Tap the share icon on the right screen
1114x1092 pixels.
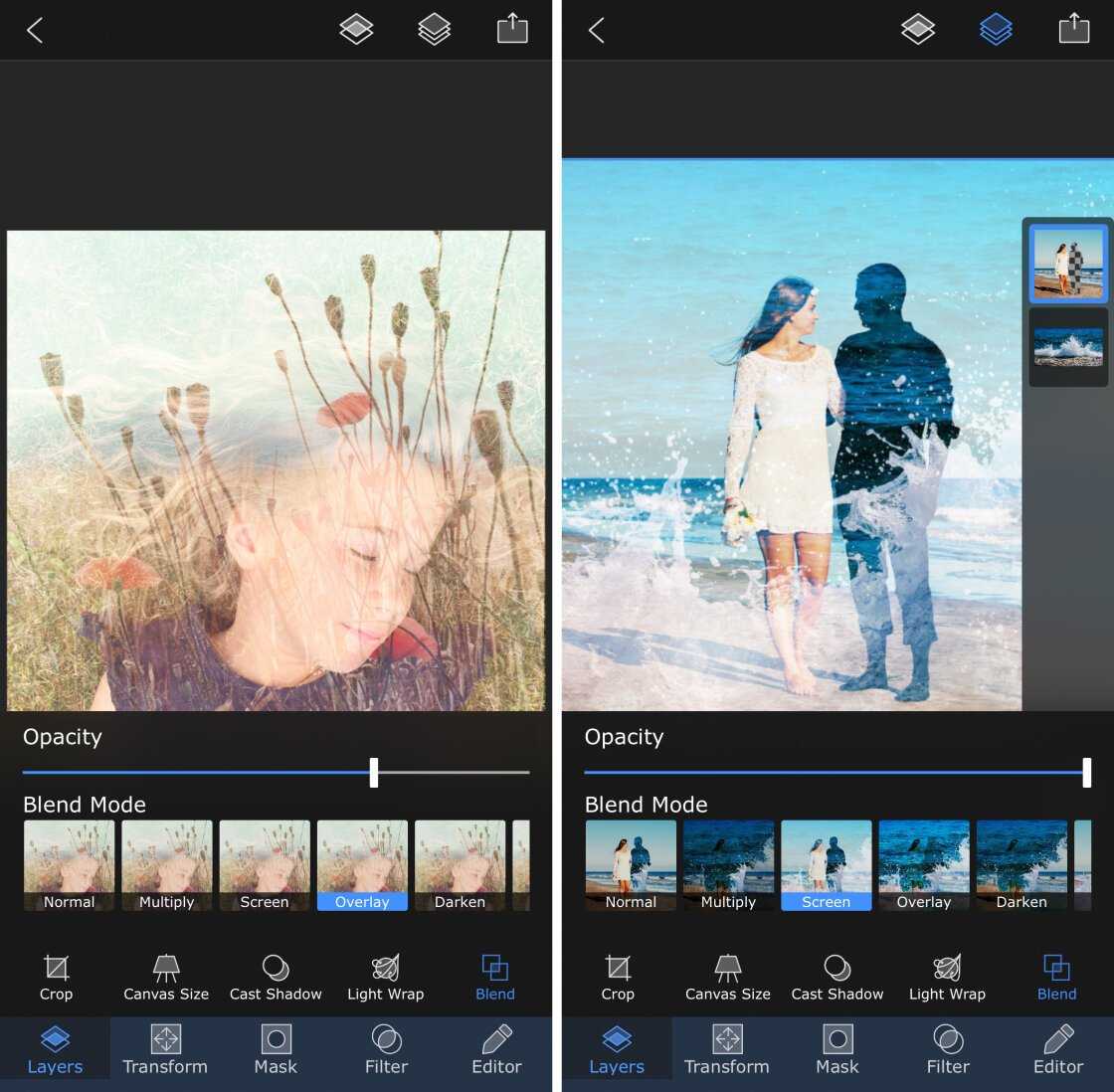point(1073,29)
